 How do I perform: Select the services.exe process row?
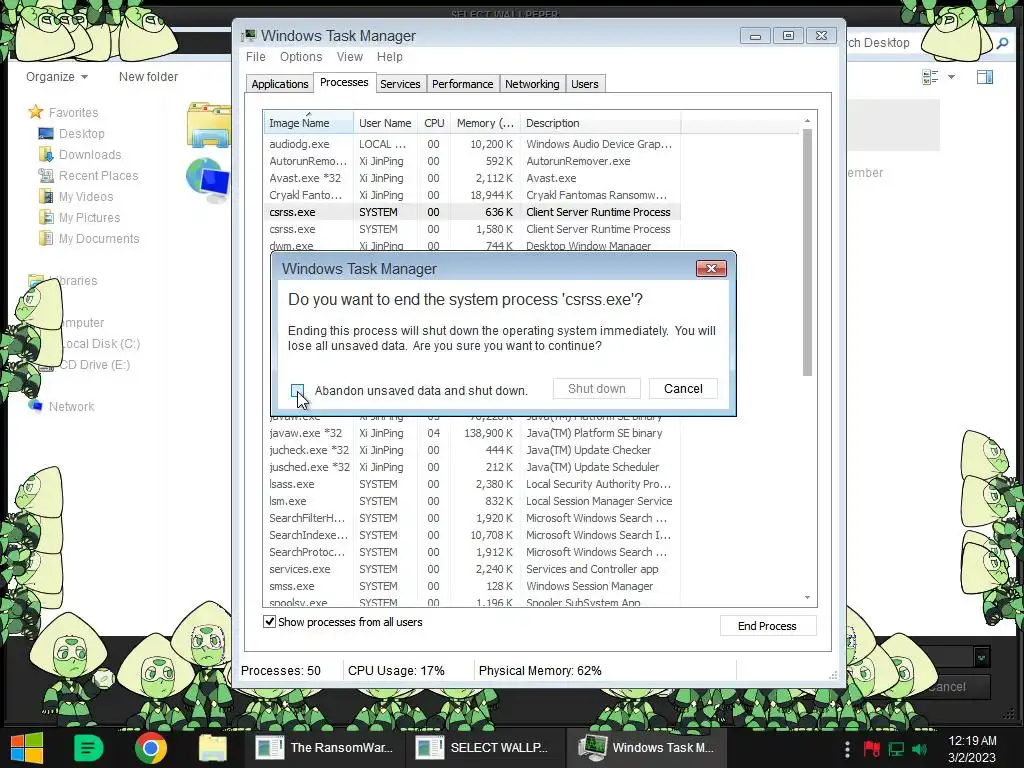pos(472,569)
